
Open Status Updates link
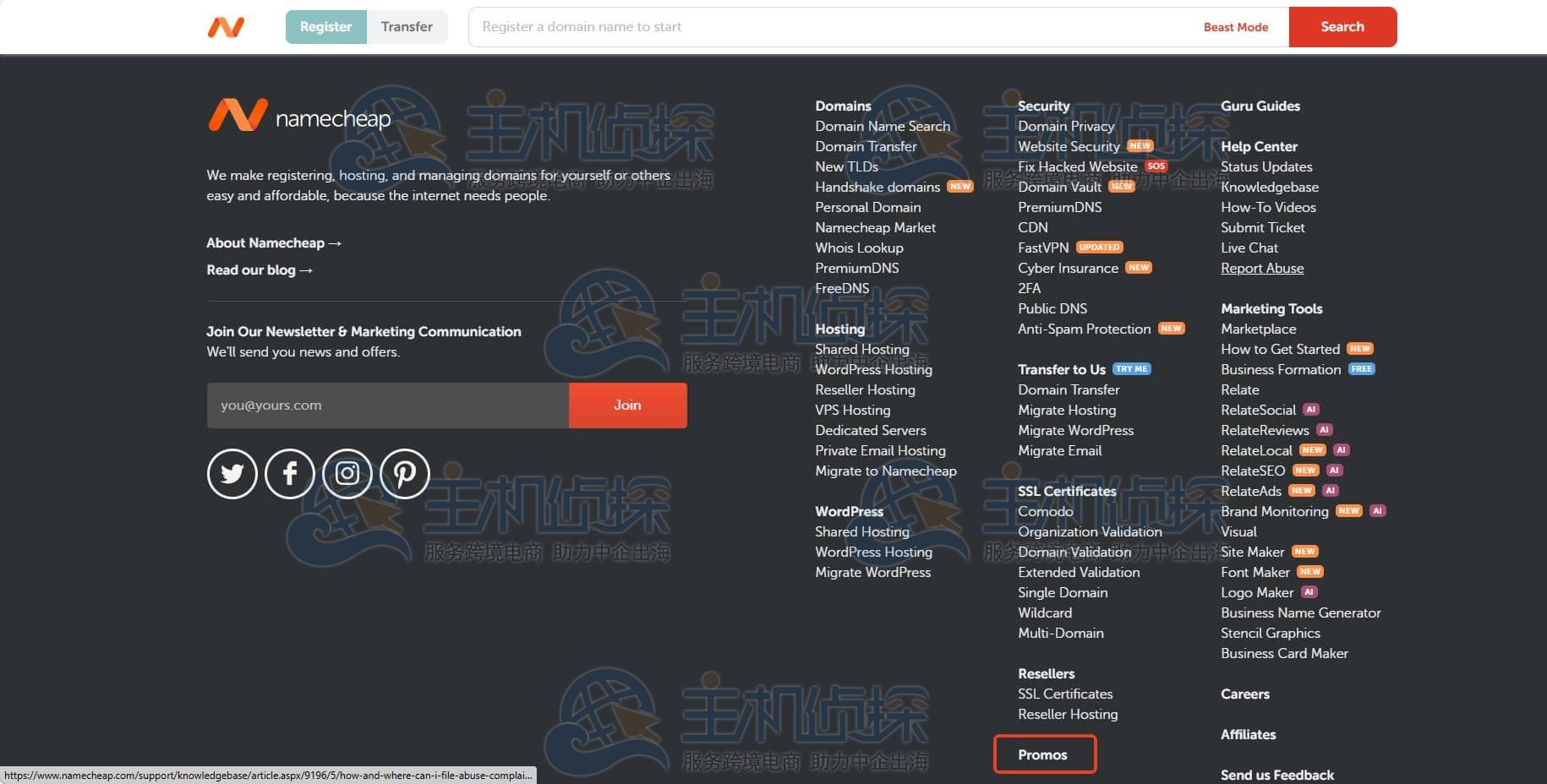coord(1266,167)
